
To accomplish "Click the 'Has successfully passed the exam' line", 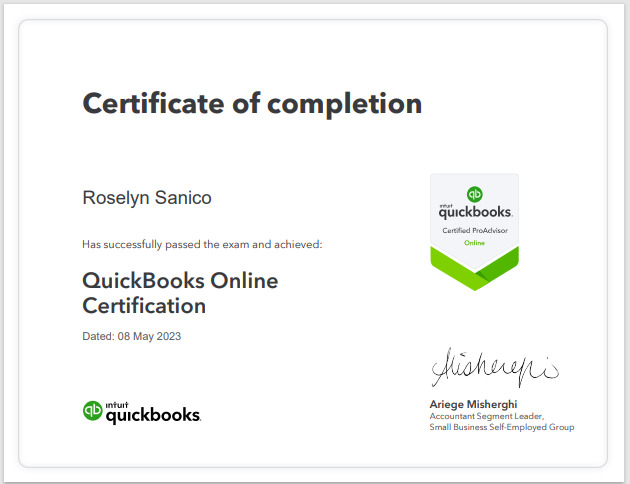I will tap(202, 244).
